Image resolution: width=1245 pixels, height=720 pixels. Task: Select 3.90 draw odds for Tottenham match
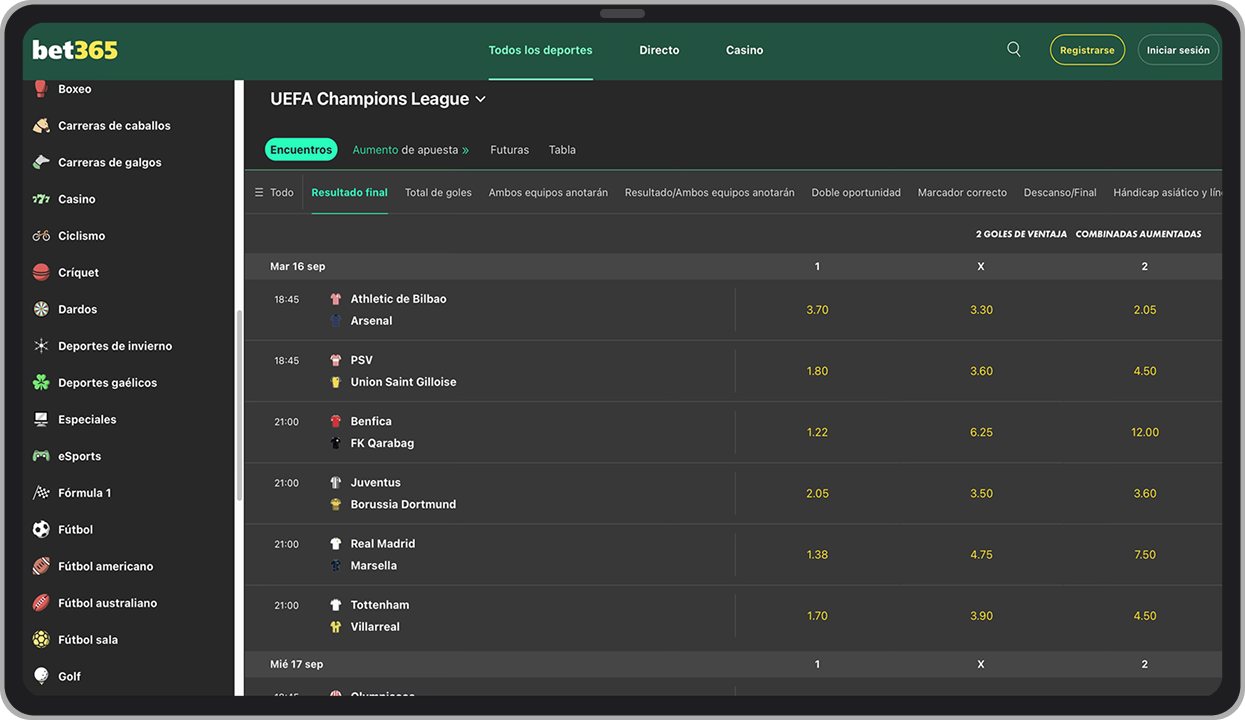pyautogui.click(x=981, y=616)
